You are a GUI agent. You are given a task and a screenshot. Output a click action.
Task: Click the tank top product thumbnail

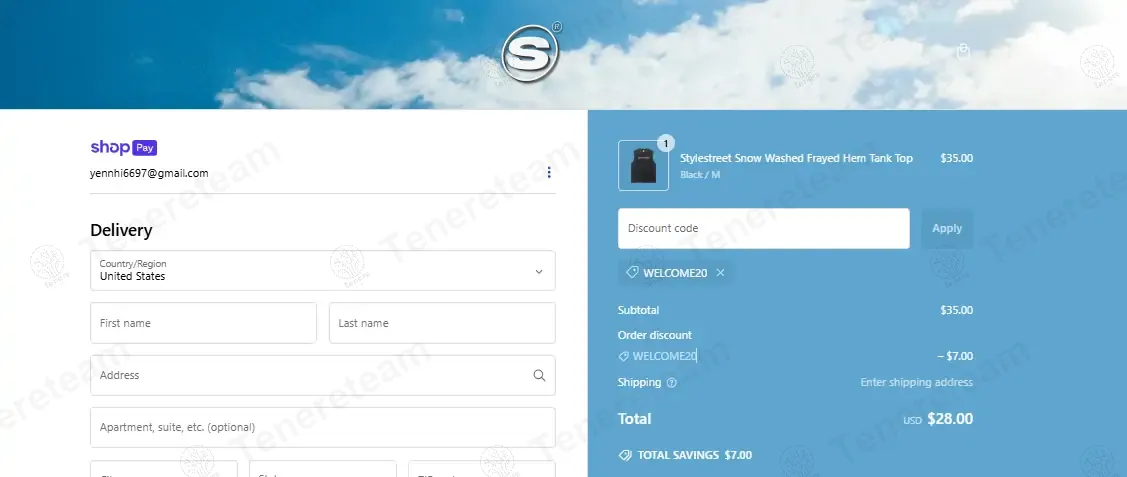coord(643,166)
